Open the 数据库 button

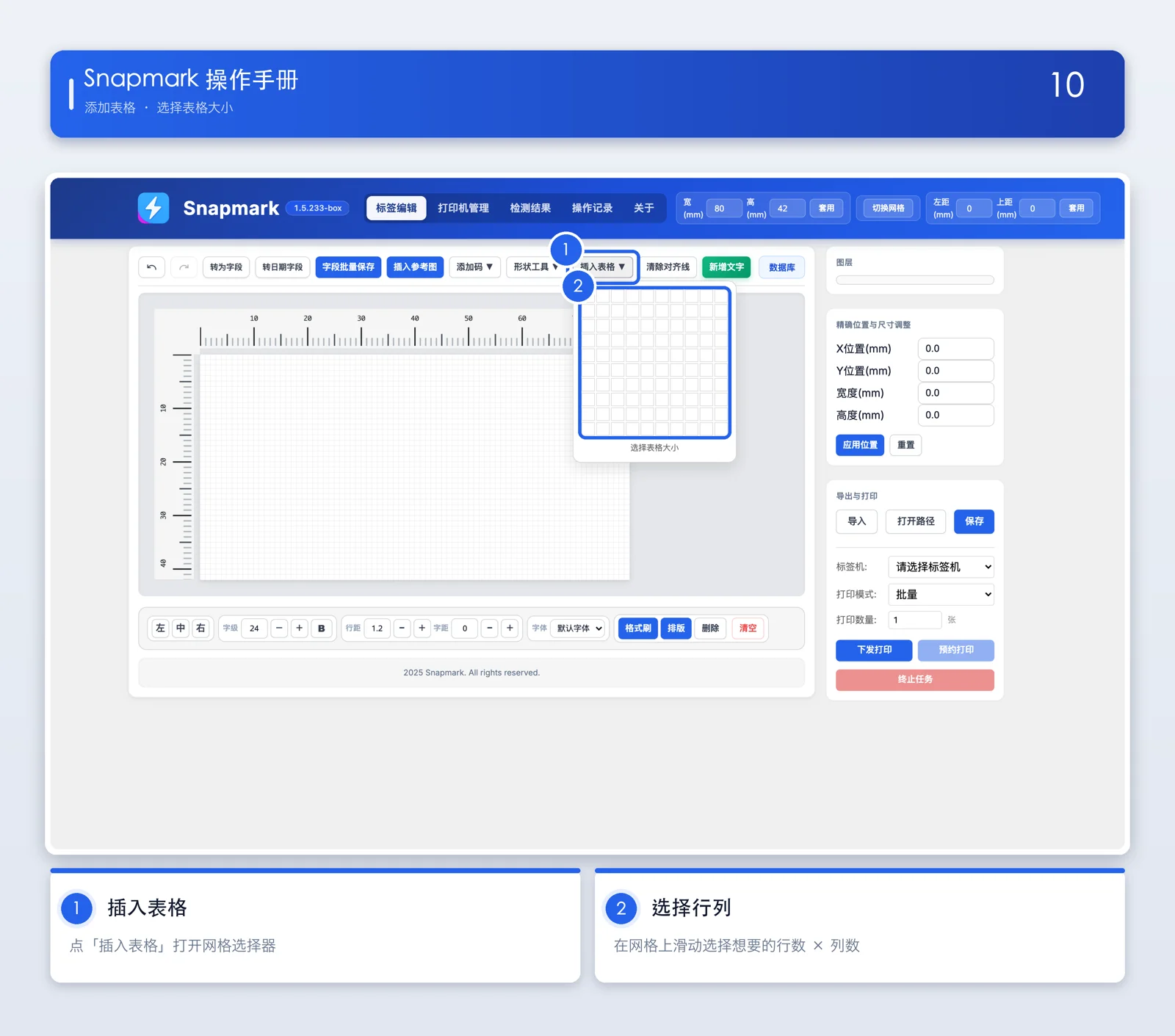click(782, 267)
